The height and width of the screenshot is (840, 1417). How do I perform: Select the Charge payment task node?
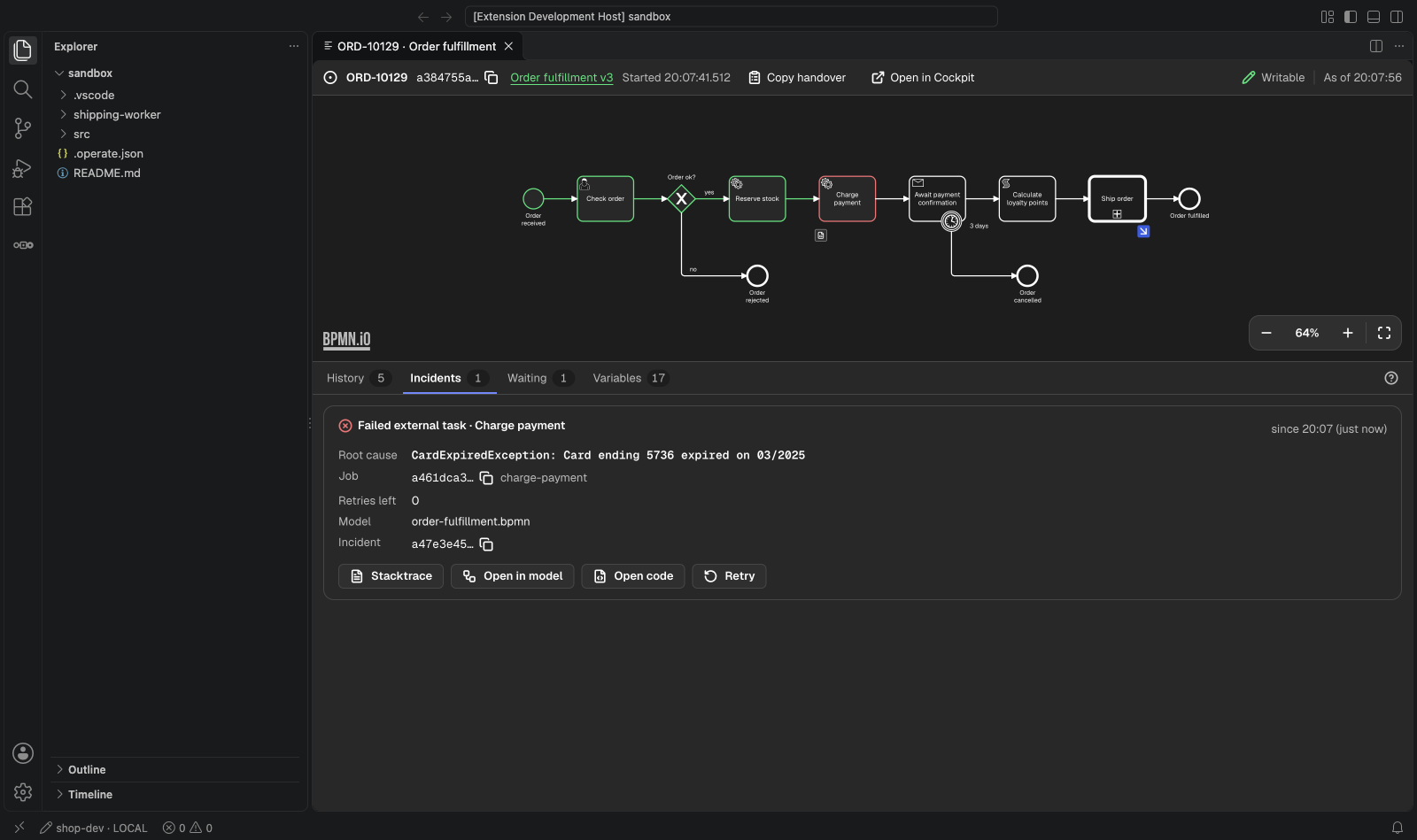(848, 199)
